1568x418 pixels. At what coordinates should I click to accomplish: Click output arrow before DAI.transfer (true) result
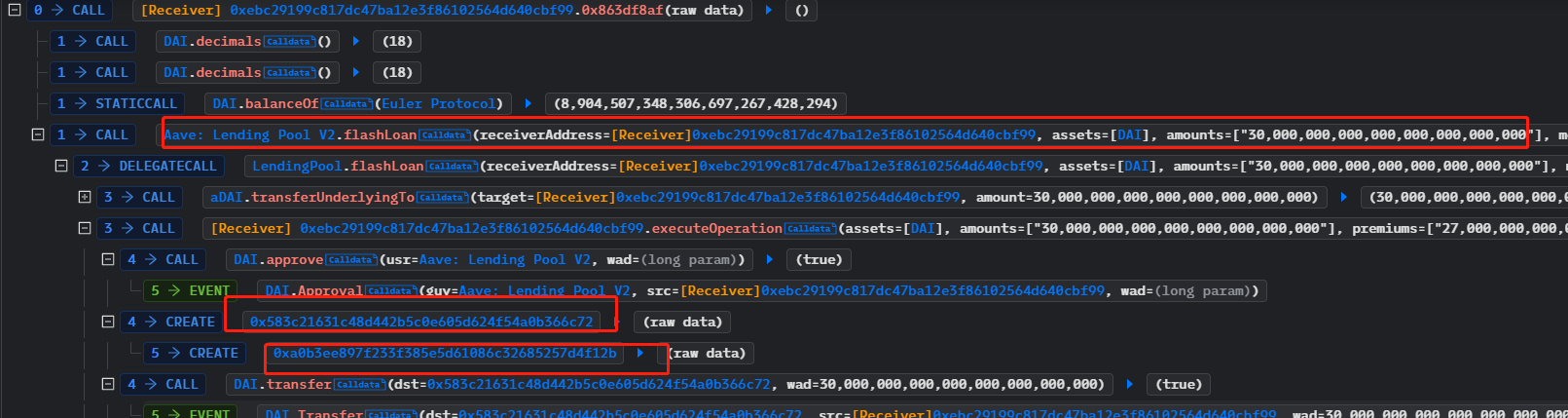pyautogui.click(x=1129, y=384)
